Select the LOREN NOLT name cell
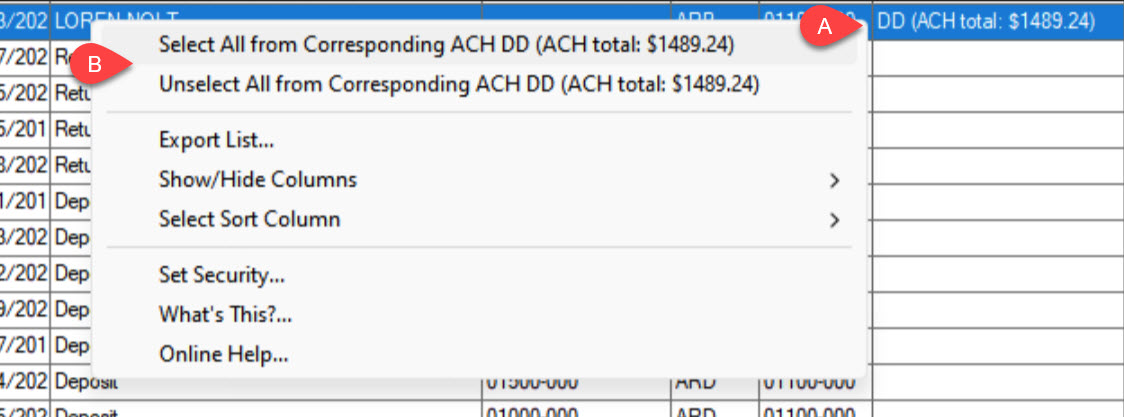Screen dimensions: 1124x417 click(267, 20)
